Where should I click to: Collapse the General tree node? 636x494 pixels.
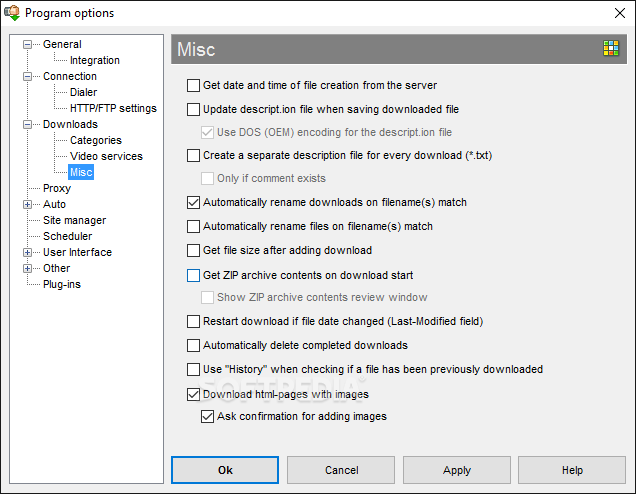point(27,45)
